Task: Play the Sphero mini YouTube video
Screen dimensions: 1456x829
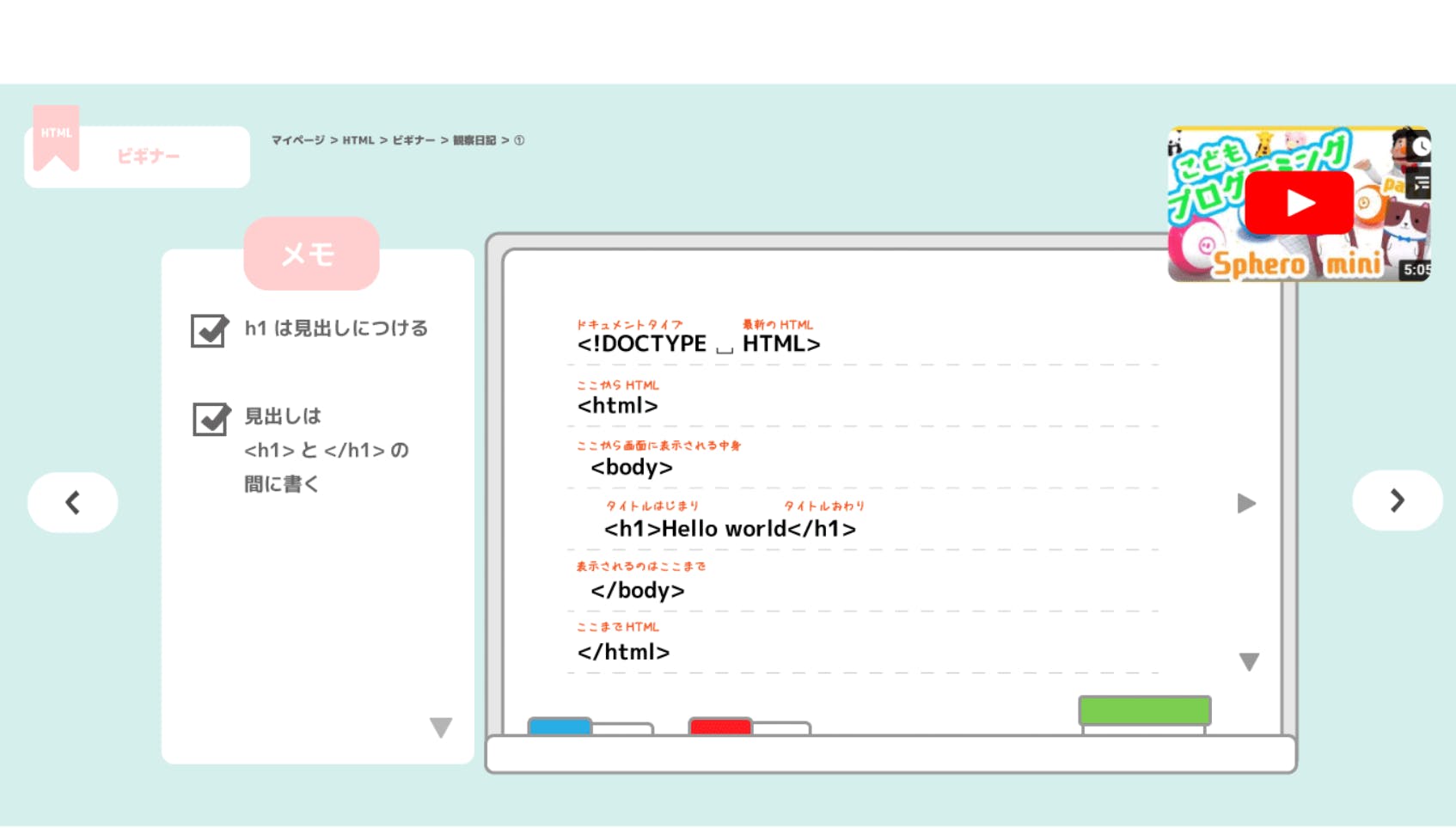Action: pyautogui.click(x=1298, y=203)
